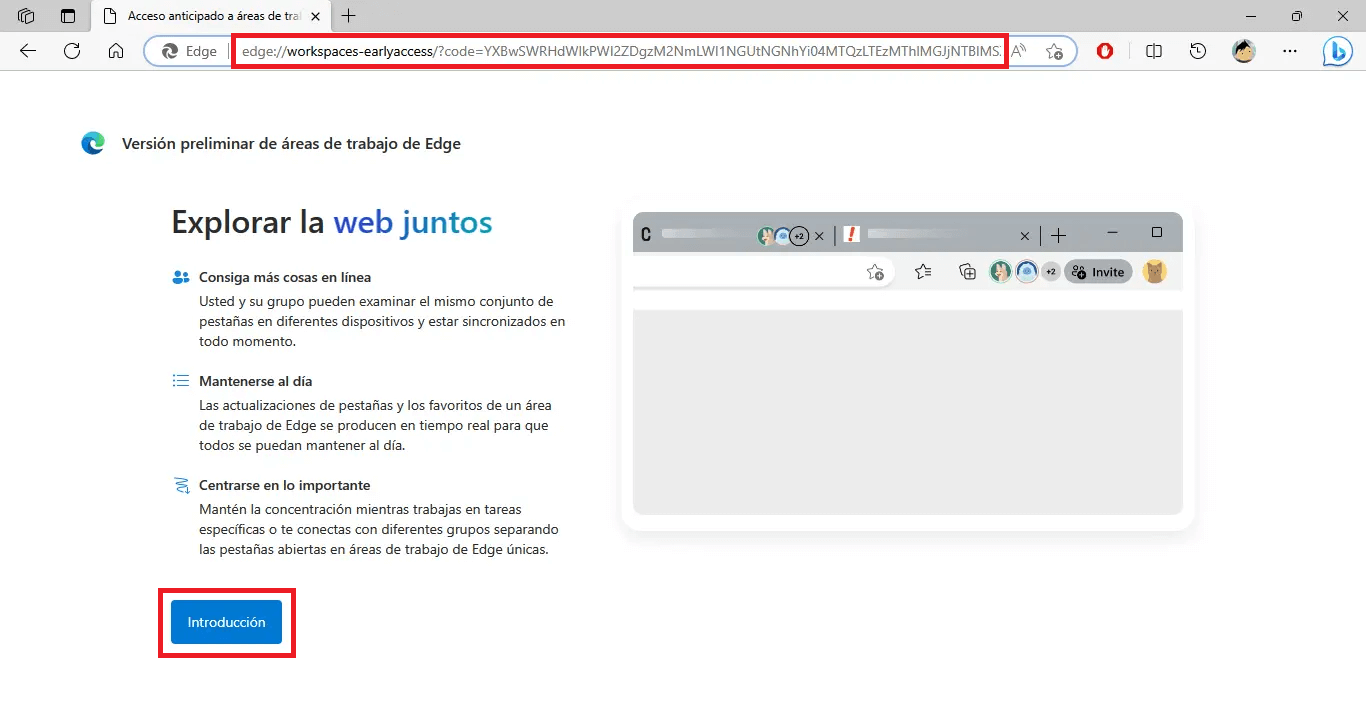Screen dimensions: 1366x728
Task: Click the Edge site identity badge
Action: pos(189,51)
